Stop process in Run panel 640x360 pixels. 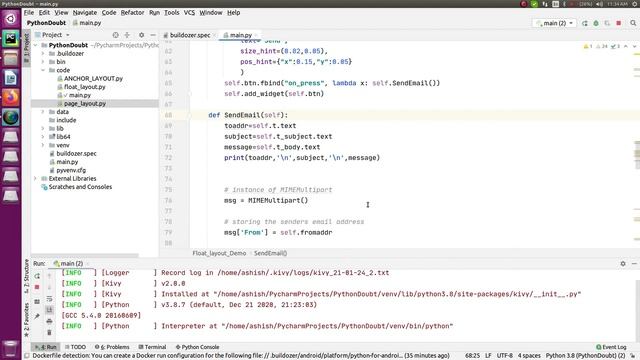click(x=37, y=287)
